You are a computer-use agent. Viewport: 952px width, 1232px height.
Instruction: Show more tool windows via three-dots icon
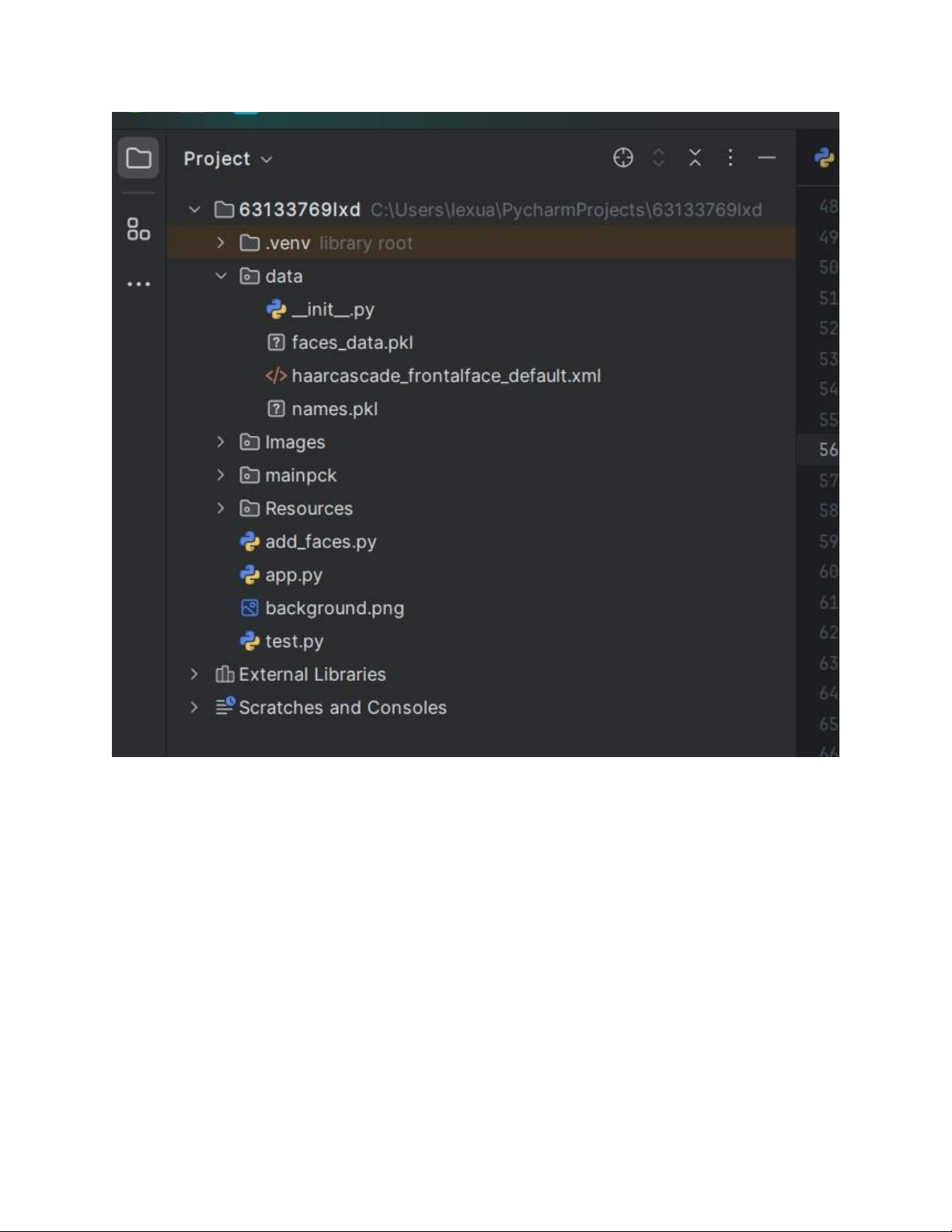[x=138, y=284]
